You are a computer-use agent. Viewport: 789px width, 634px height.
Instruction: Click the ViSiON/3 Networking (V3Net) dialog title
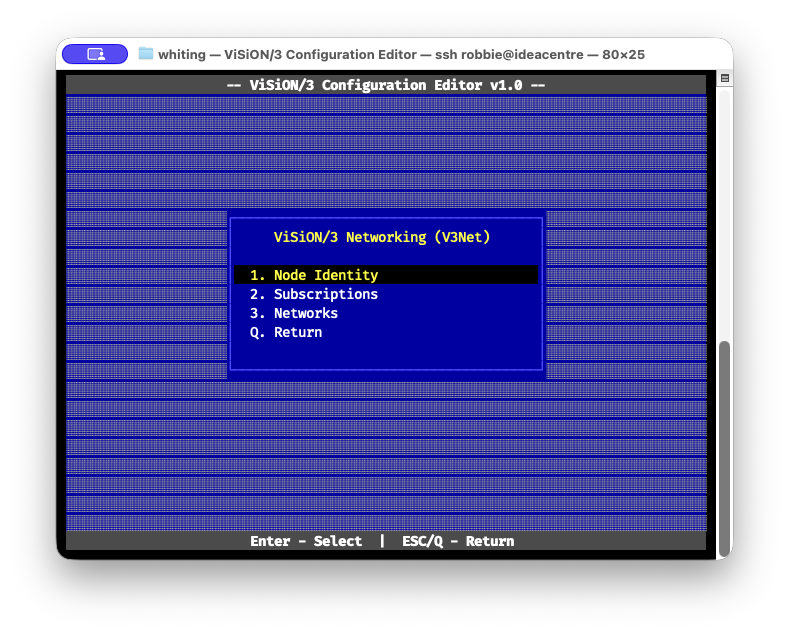[382, 237]
